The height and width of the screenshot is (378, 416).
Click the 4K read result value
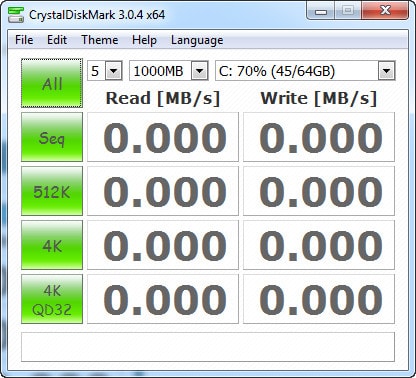click(163, 245)
